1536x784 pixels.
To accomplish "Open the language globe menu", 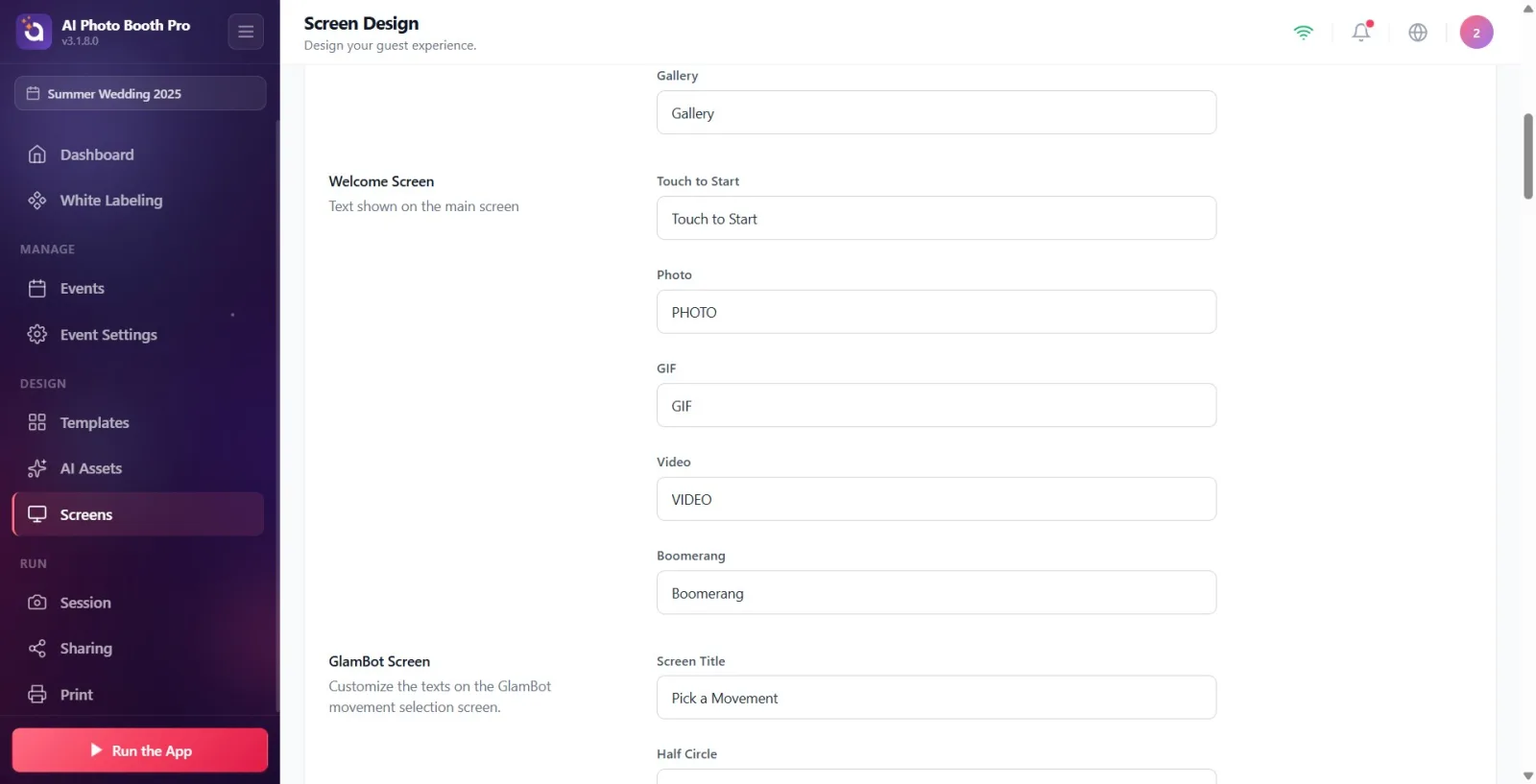I will 1418,33.
